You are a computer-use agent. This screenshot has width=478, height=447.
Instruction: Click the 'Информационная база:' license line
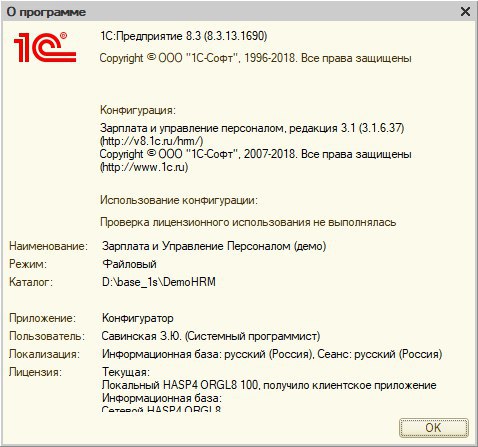162,398
